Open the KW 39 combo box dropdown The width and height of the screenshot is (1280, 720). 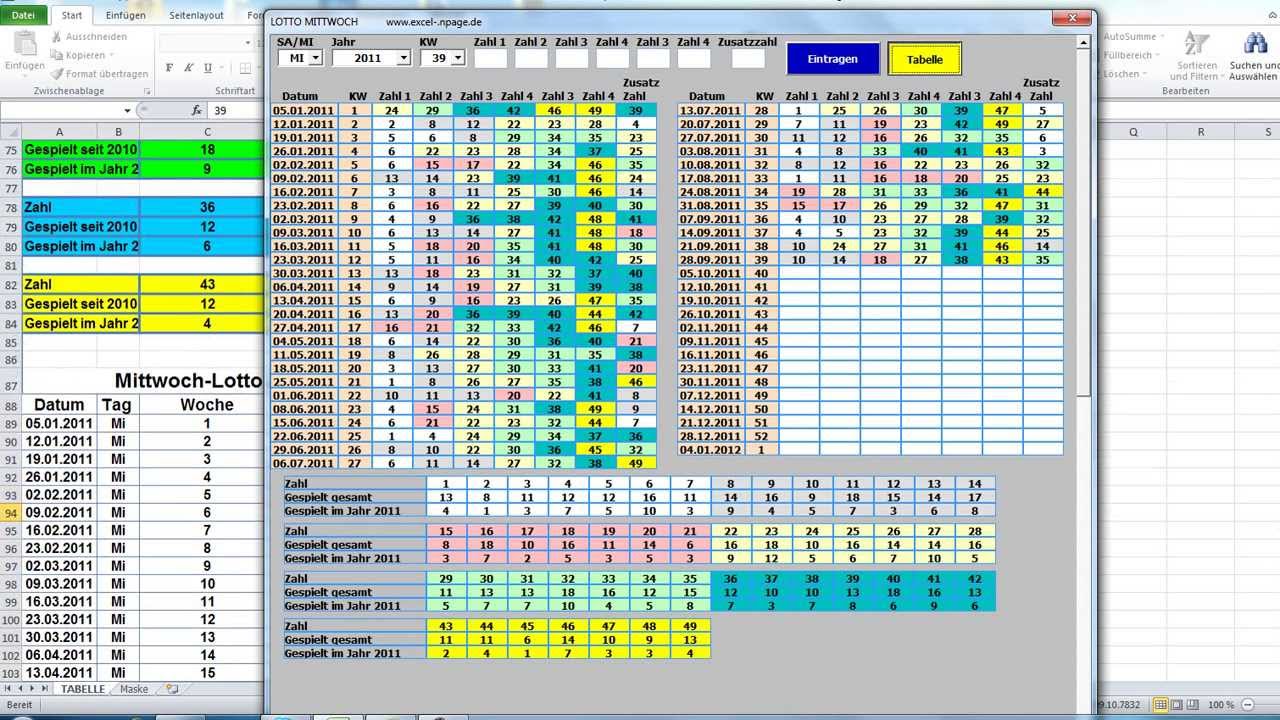(458, 59)
